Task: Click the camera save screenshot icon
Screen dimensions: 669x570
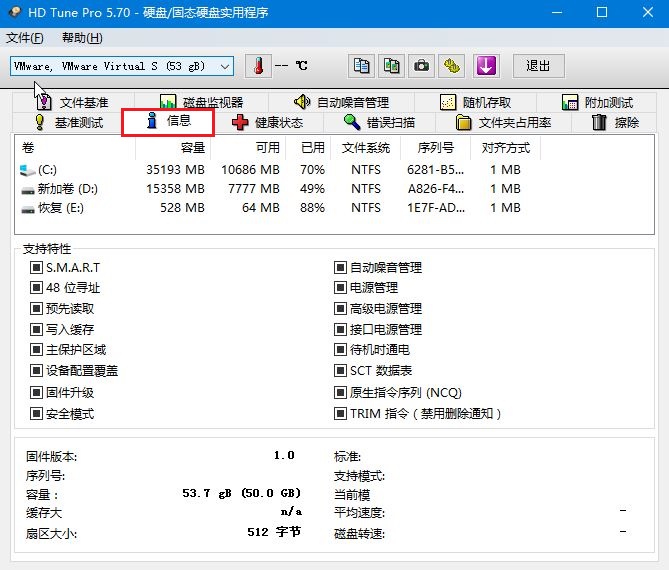Action: click(422, 66)
